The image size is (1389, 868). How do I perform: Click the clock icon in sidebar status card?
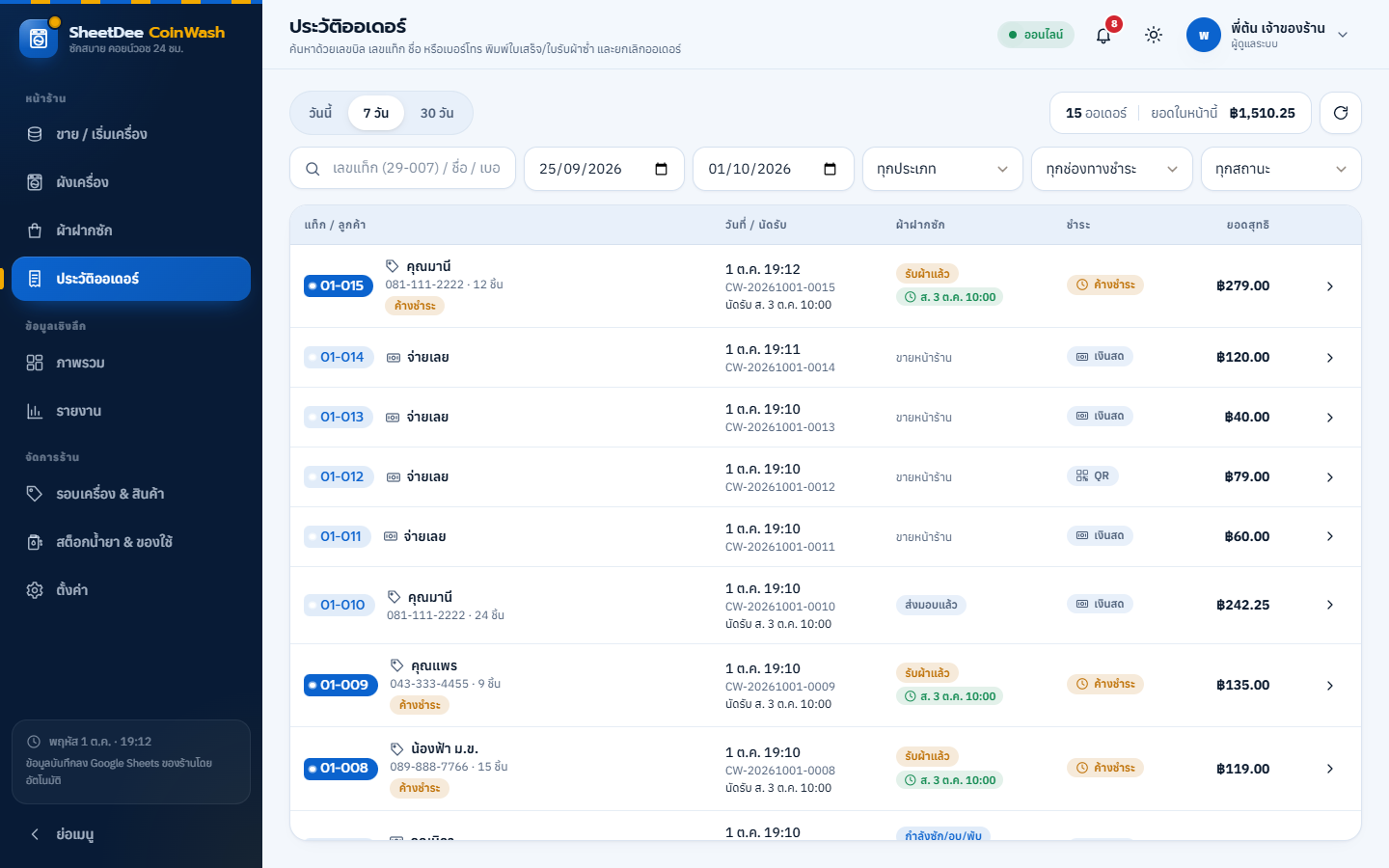(x=34, y=742)
